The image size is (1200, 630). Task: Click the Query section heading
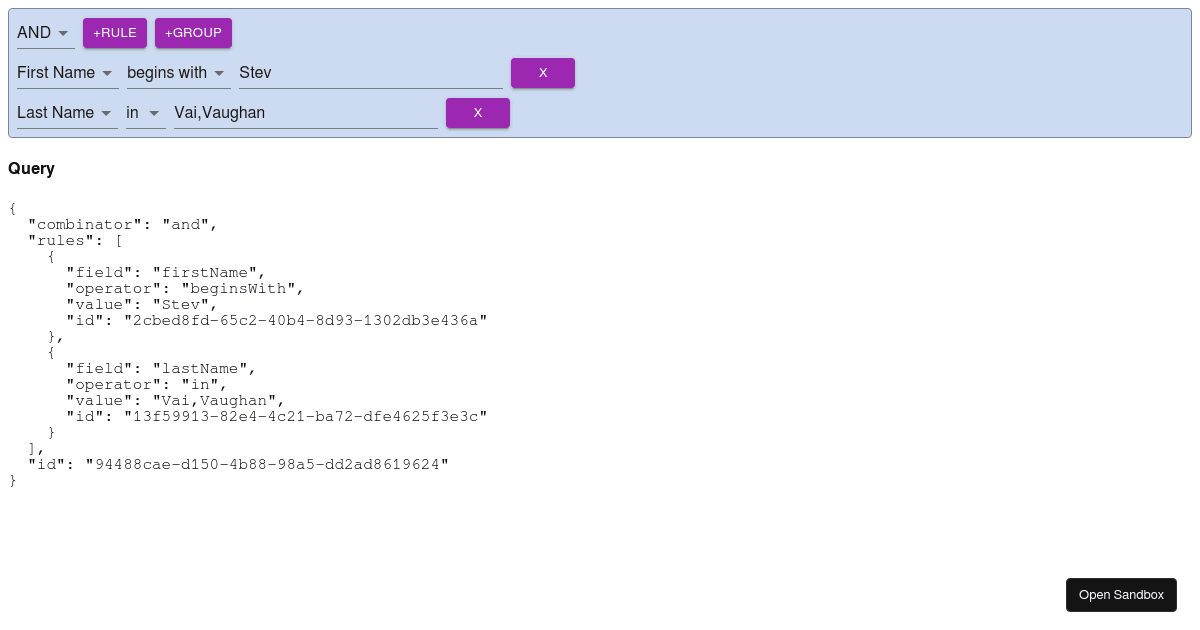(x=31, y=168)
